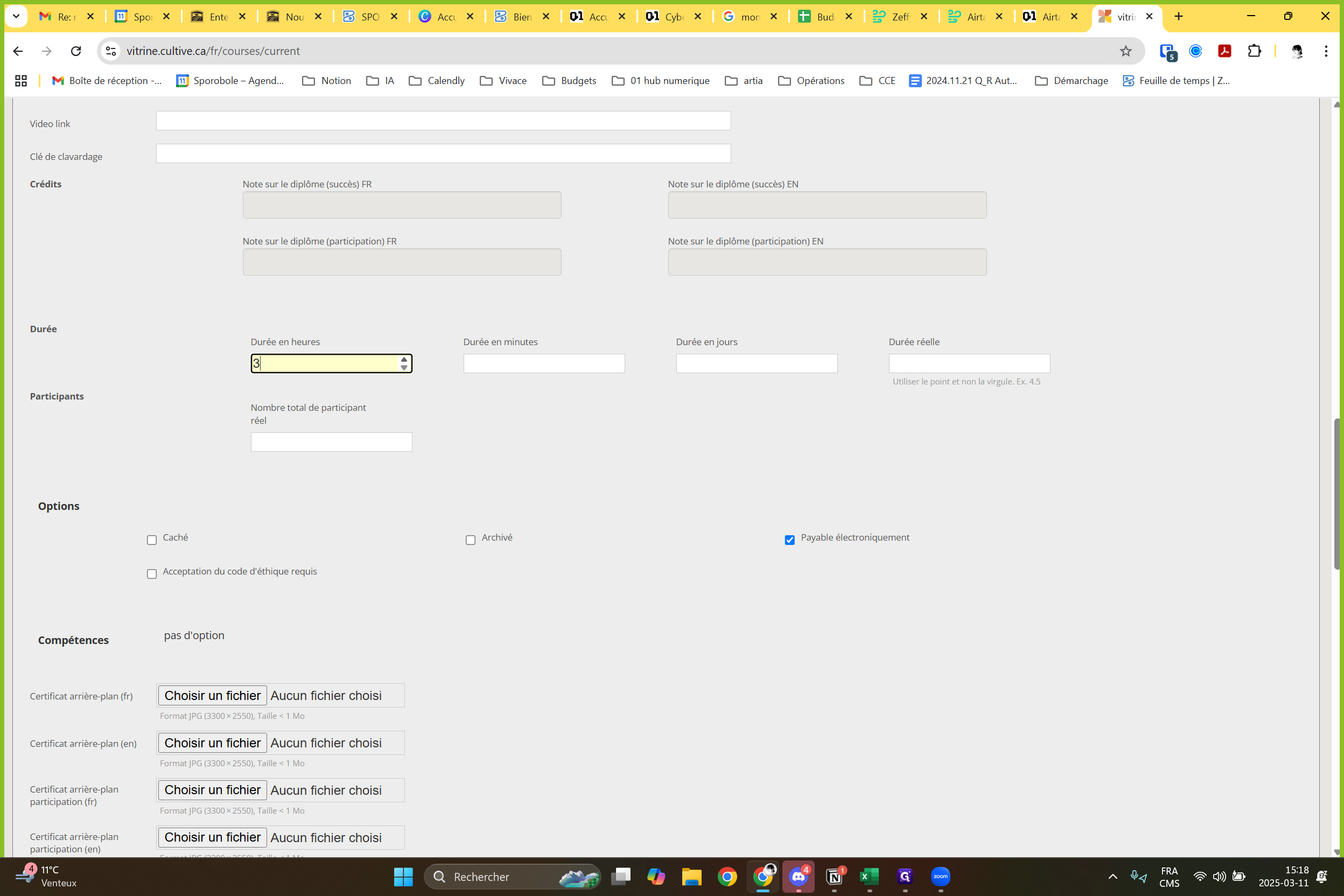
Task: Enable the Archivé checkbox
Action: pyautogui.click(x=470, y=540)
